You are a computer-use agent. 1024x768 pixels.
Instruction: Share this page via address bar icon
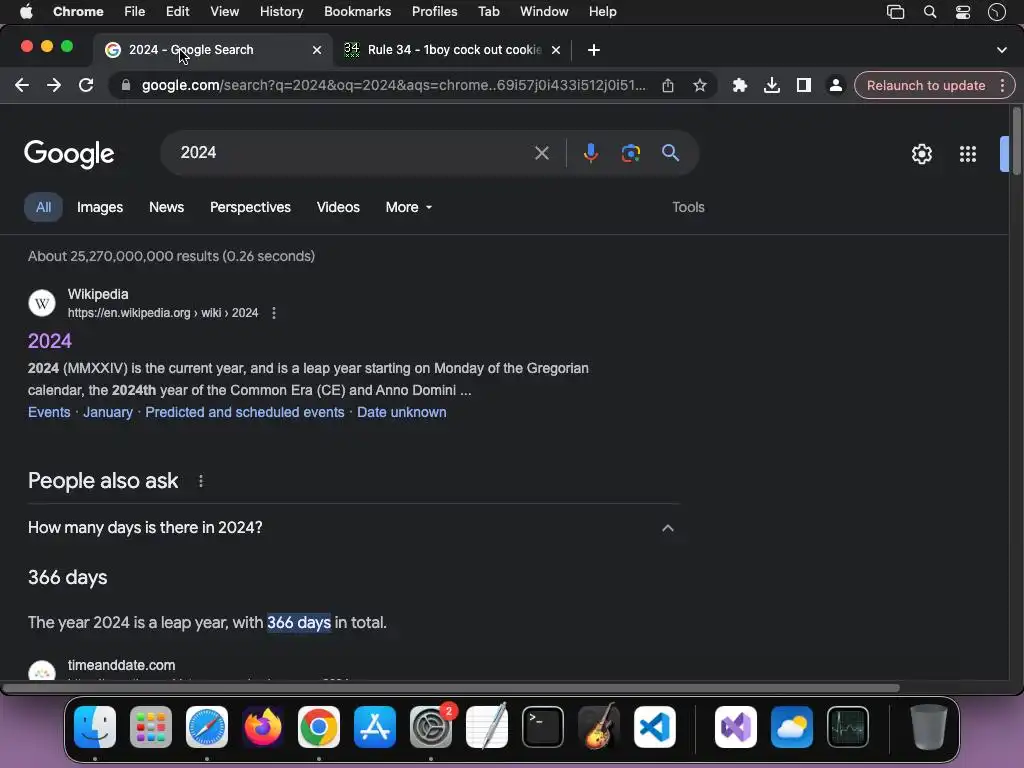pyautogui.click(x=667, y=86)
